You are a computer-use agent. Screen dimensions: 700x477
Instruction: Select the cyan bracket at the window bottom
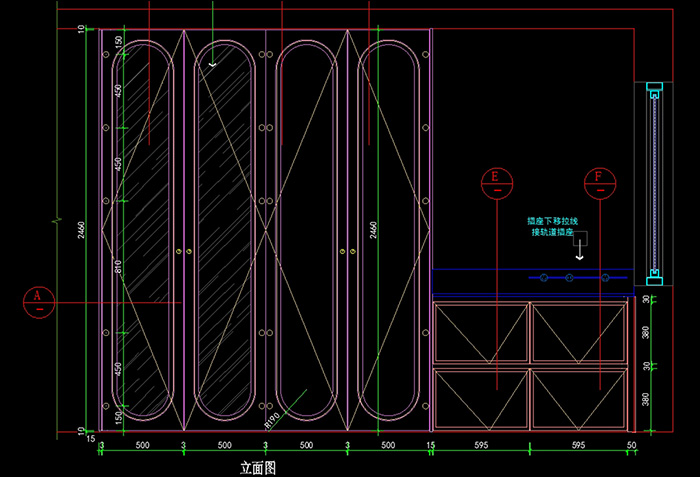[x=655, y=272]
